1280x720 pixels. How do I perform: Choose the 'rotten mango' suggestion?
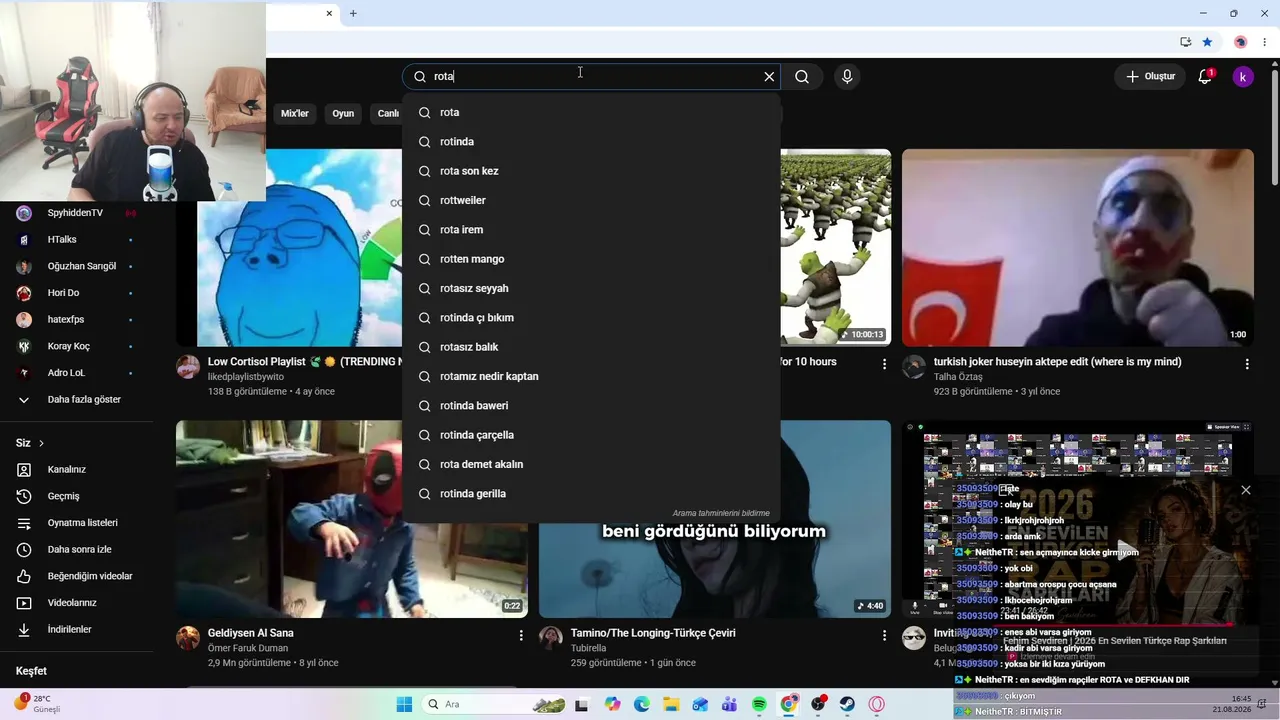tap(591, 259)
